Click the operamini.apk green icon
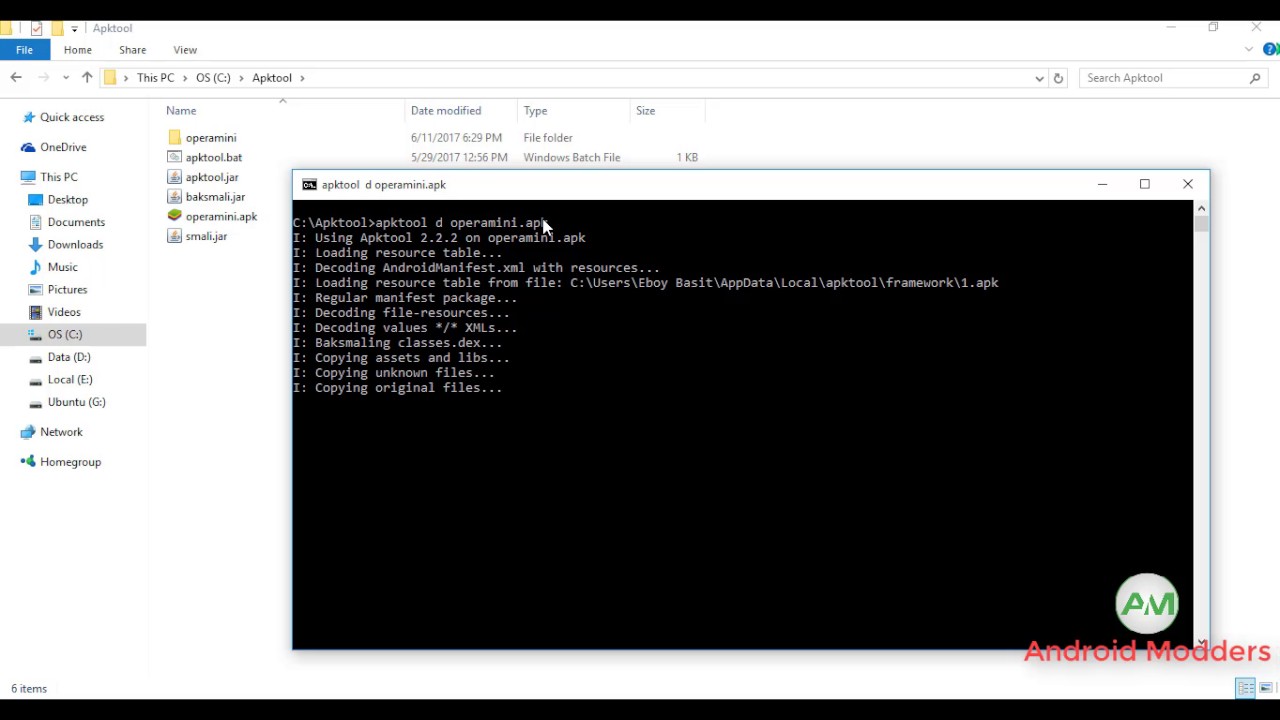1280x720 pixels. coord(175,216)
